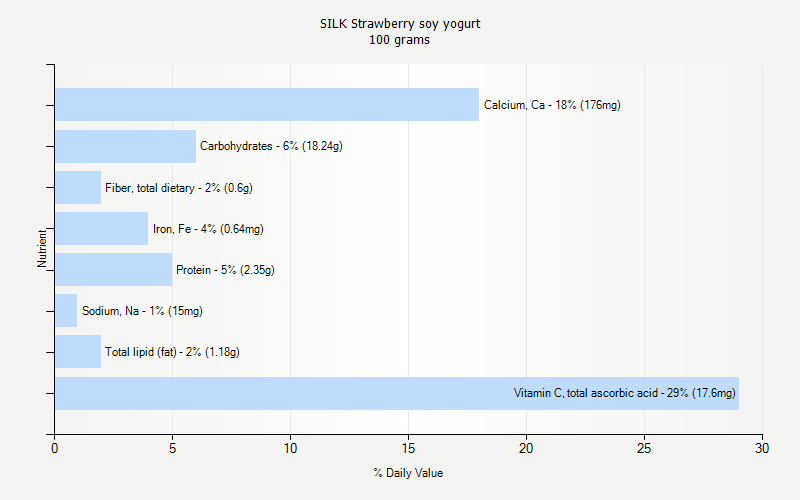Click the x-axis tick label '10'
800x500 pixels.
point(290,448)
